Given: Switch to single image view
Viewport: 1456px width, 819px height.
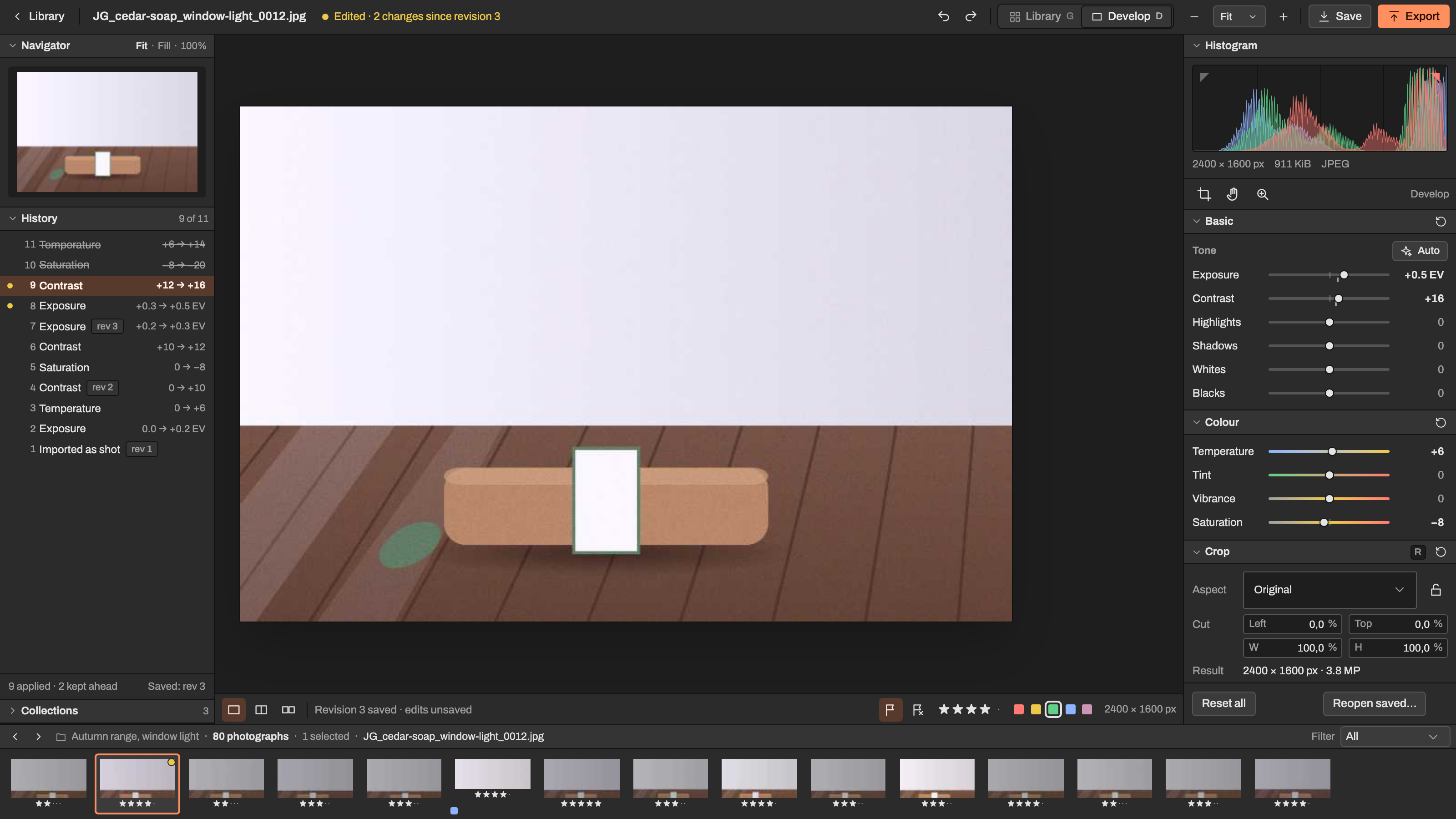Looking at the screenshot, I should click(233, 709).
